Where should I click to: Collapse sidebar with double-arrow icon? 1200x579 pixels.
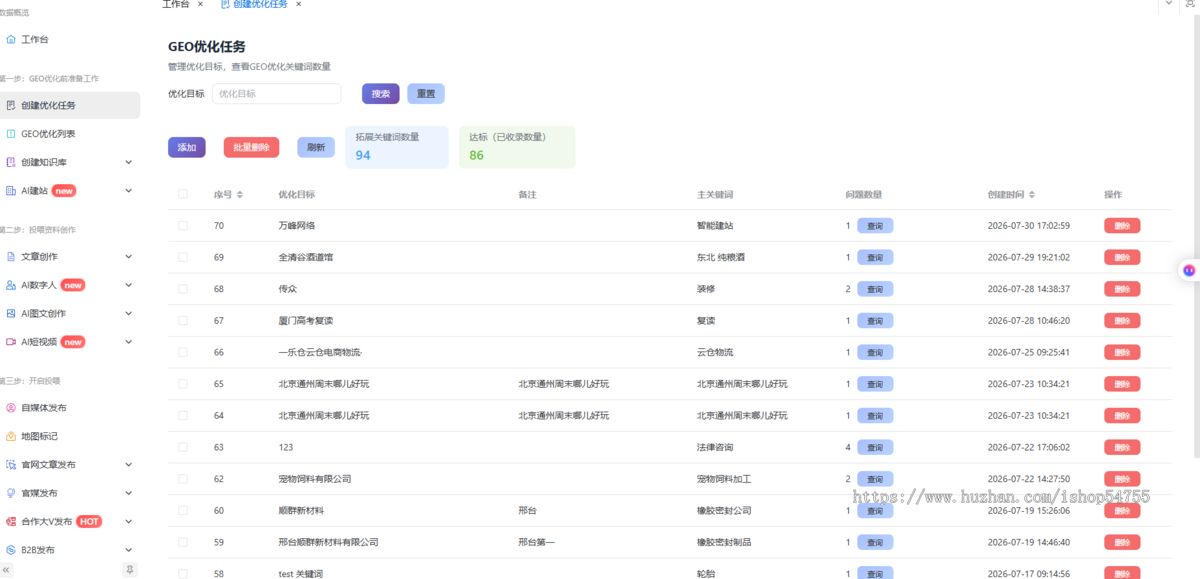pyautogui.click(x=7, y=570)
